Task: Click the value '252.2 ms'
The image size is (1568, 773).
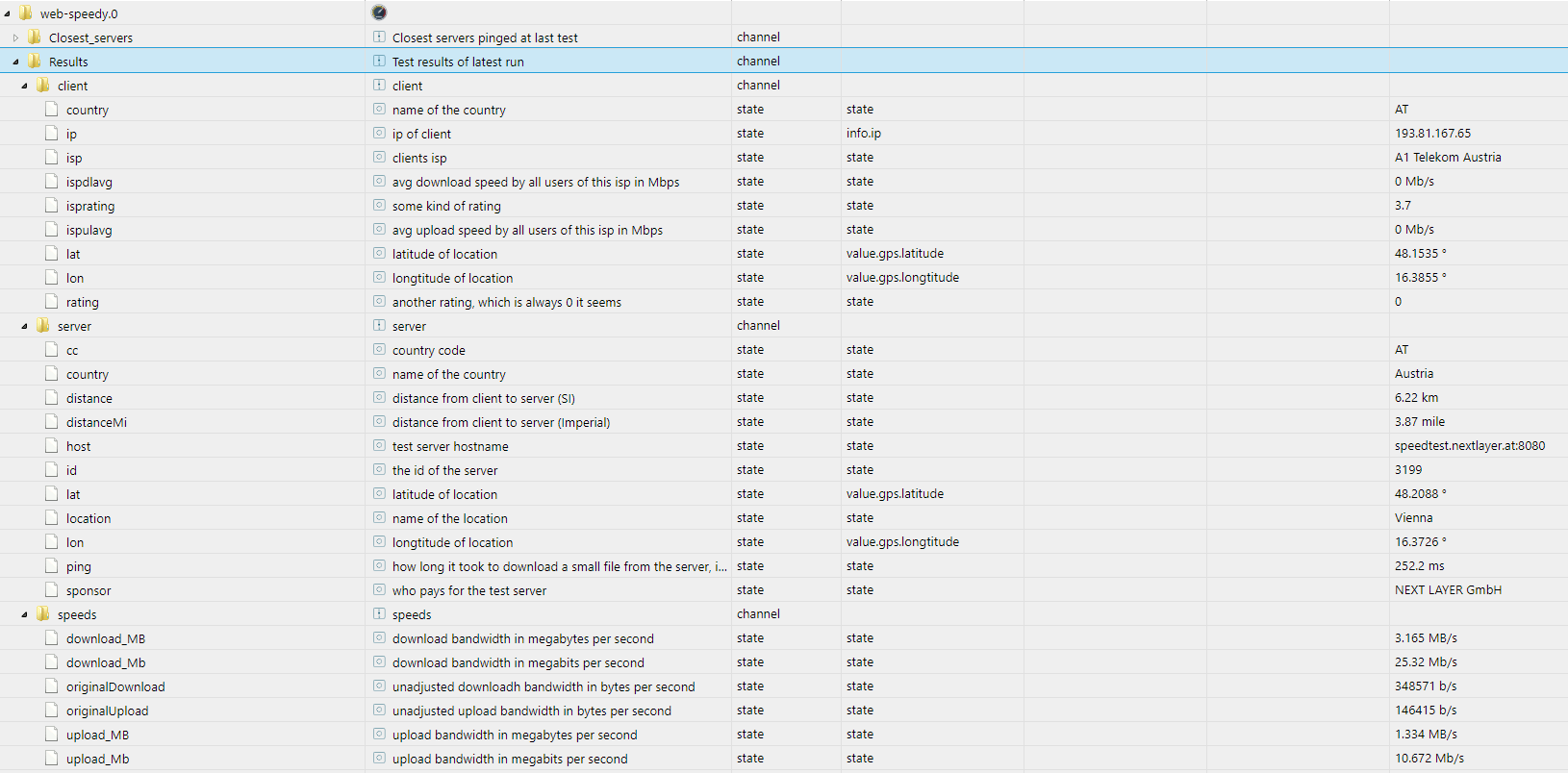Action: click(1419, 566)
